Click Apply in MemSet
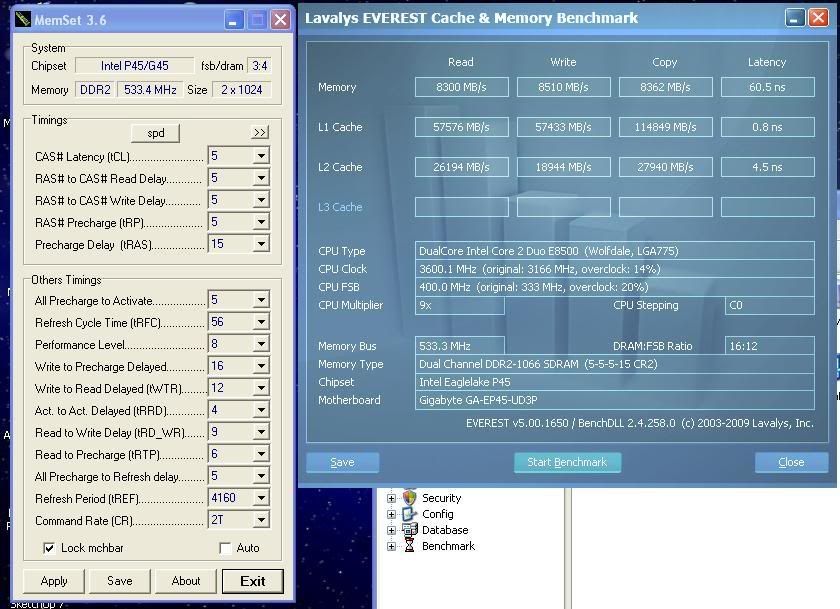 click(x=54, y=581)
